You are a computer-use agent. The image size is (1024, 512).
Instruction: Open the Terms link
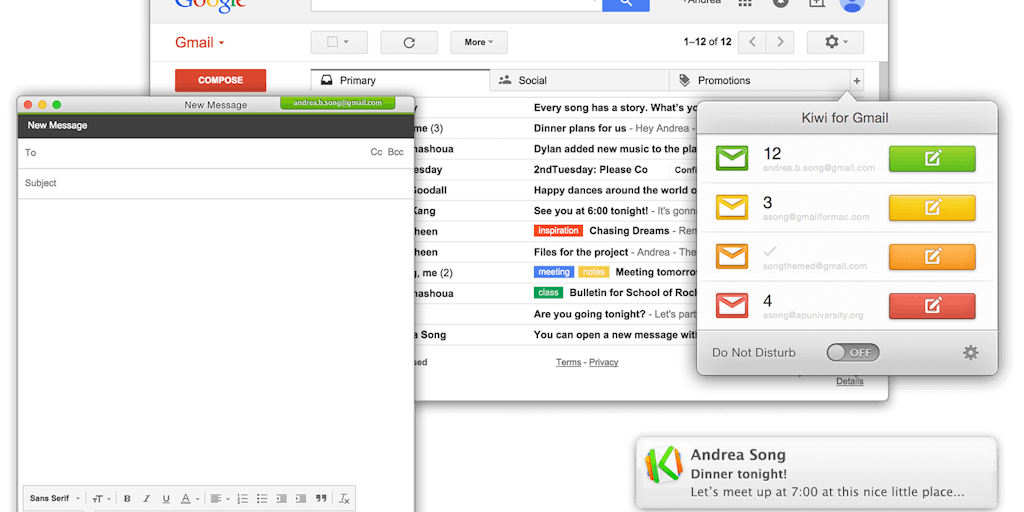point(568,362)
